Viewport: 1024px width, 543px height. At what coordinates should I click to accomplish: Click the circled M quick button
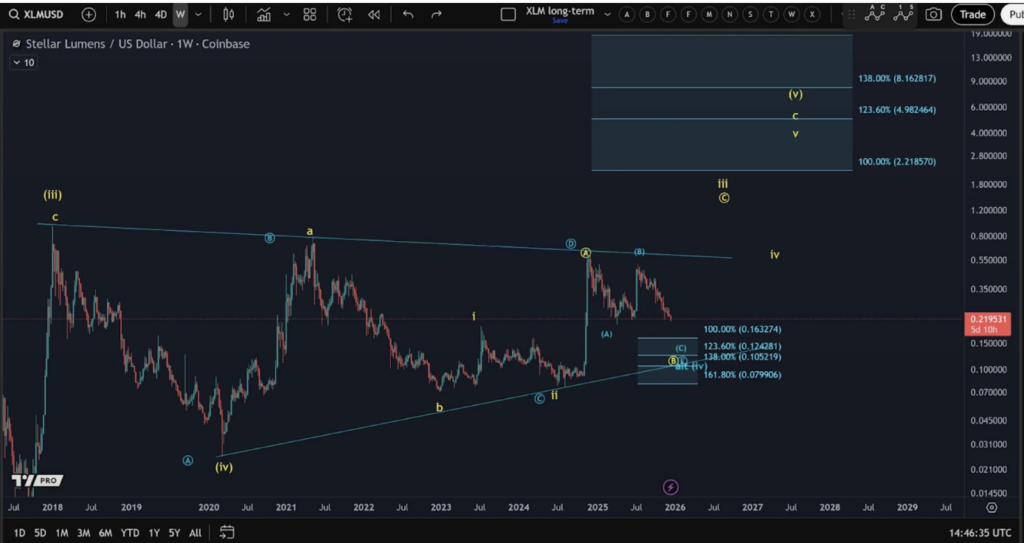click(x=709, y=14)
